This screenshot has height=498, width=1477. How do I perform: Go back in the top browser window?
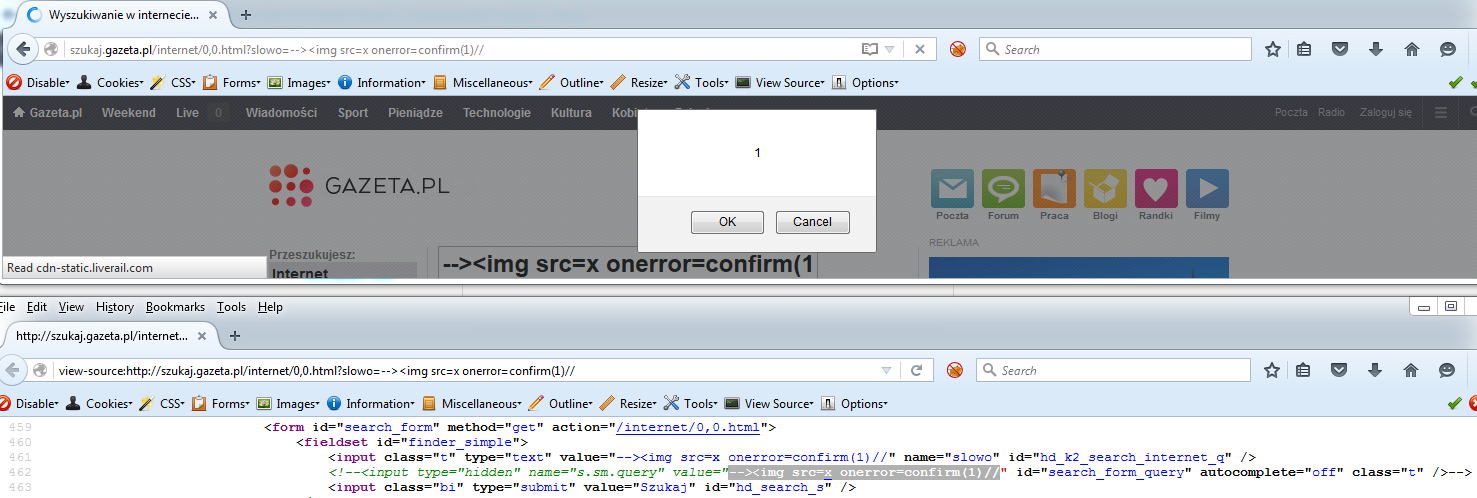point(22,49)
